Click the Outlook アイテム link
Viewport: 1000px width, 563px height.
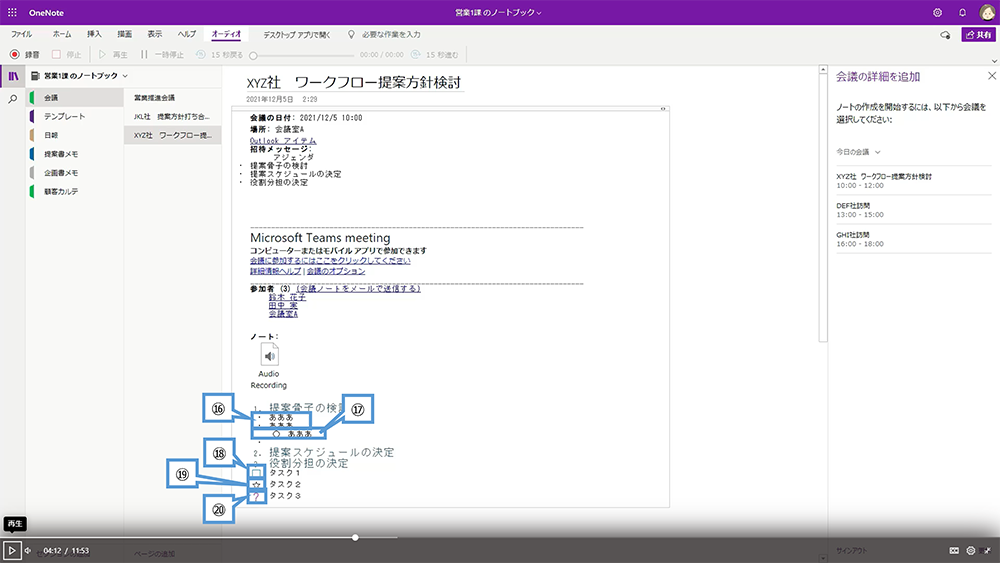pyautogui.click(x=283, y=140)
